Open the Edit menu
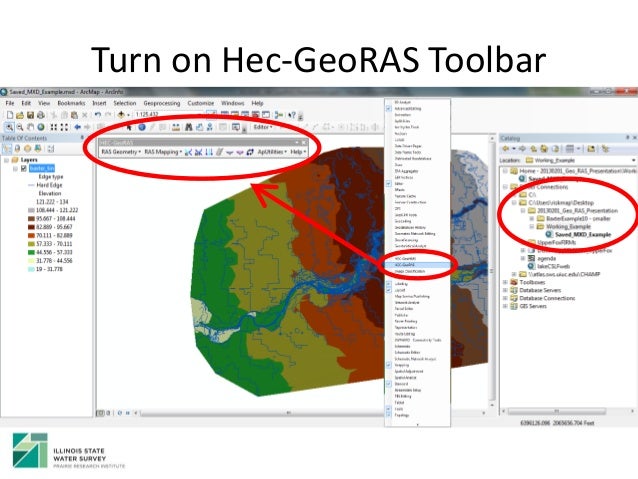The height and width of the screenshot is (479, 638). pos(26,103)
